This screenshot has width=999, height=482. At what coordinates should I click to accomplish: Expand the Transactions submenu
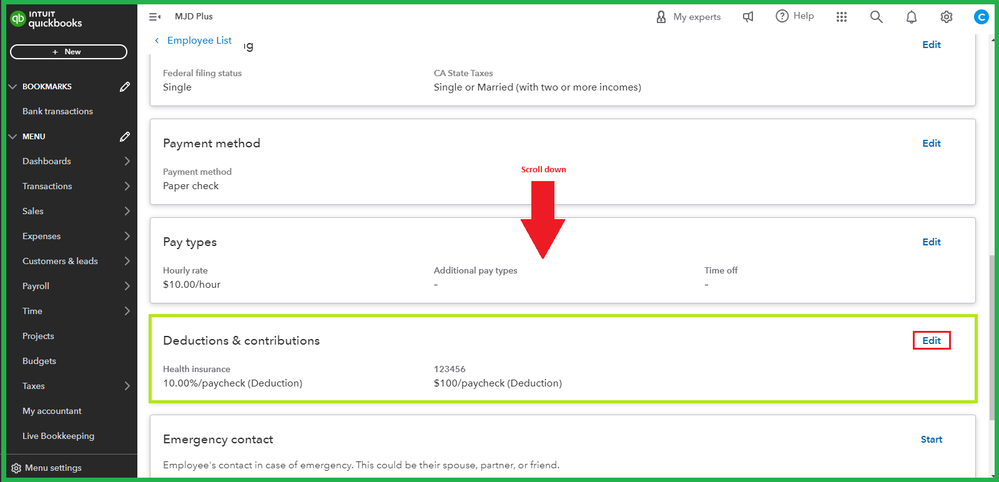pyautogui.click(x=127, y=186)
